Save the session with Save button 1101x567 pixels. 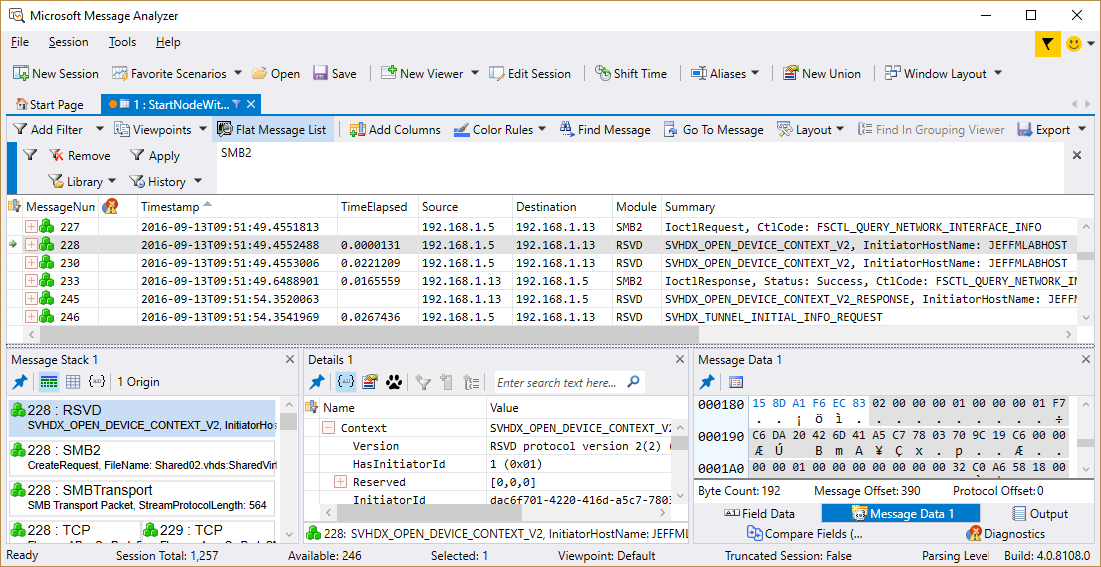tap(335, 74)
